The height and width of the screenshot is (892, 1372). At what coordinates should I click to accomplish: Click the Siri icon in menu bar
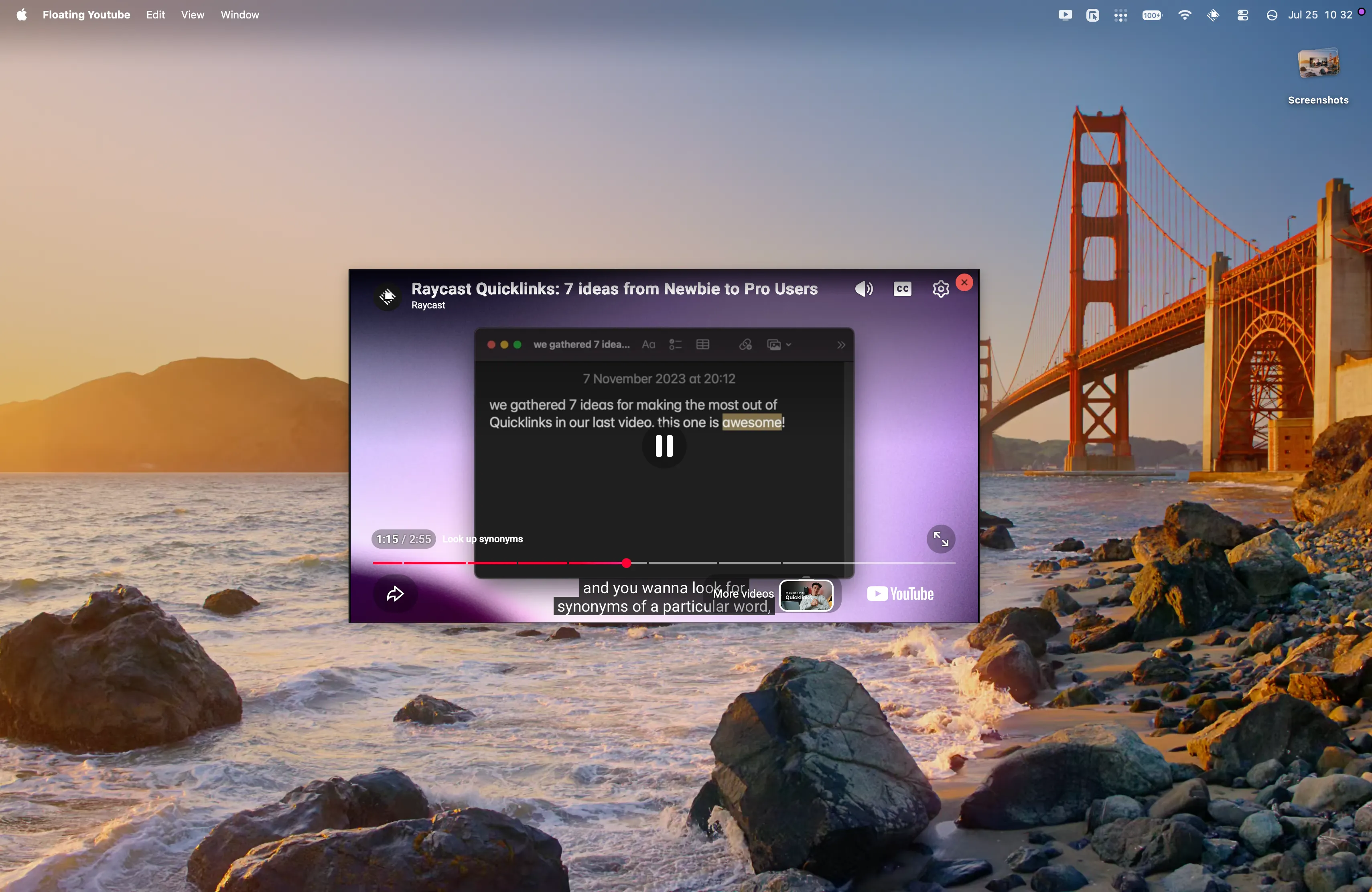1272,15
